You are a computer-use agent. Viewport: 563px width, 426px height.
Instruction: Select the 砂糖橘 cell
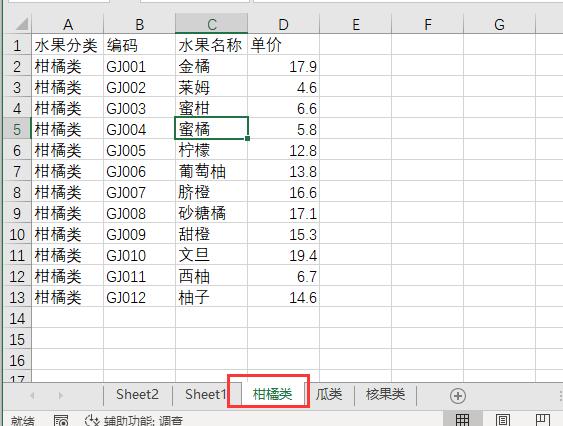211,213
